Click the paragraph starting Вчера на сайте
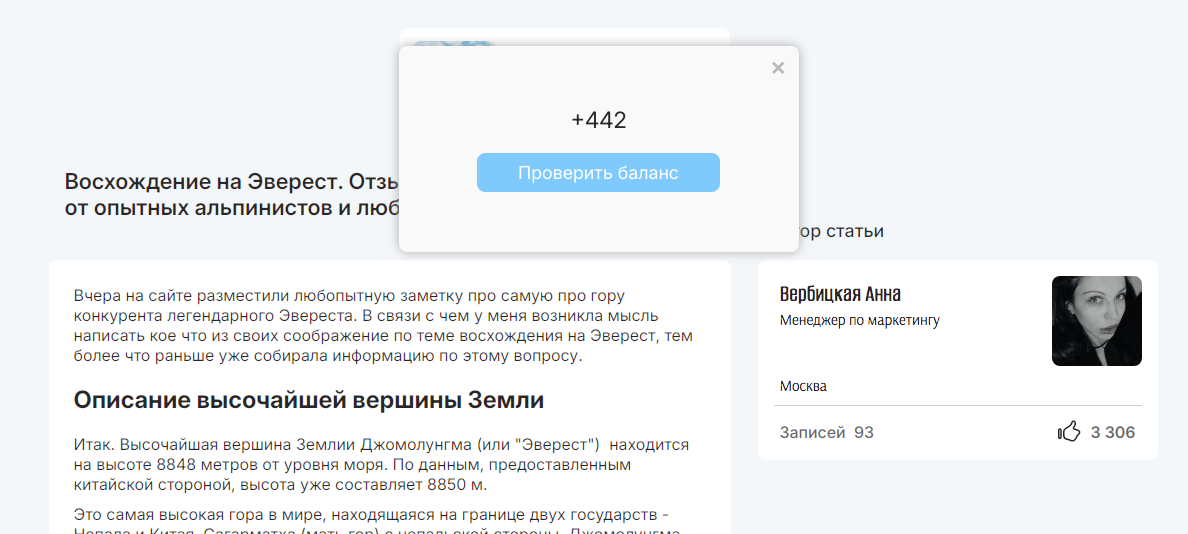Image resolution: width=1188 pixels, height=534 pixels. 383,326
